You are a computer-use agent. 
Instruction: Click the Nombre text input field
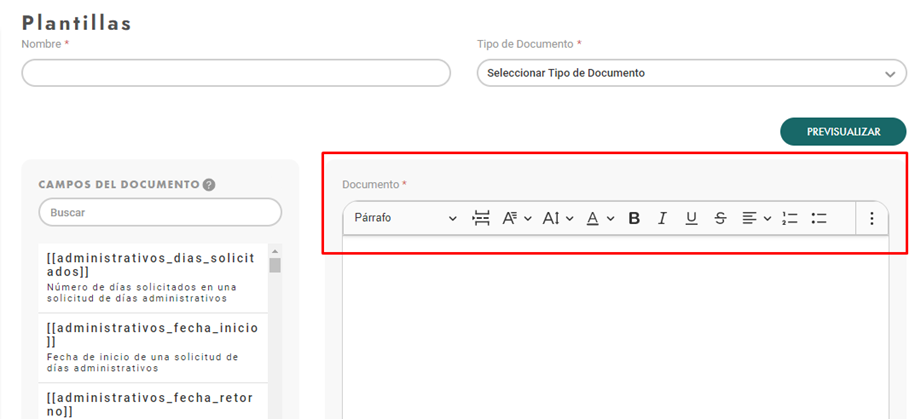(236, 73)
